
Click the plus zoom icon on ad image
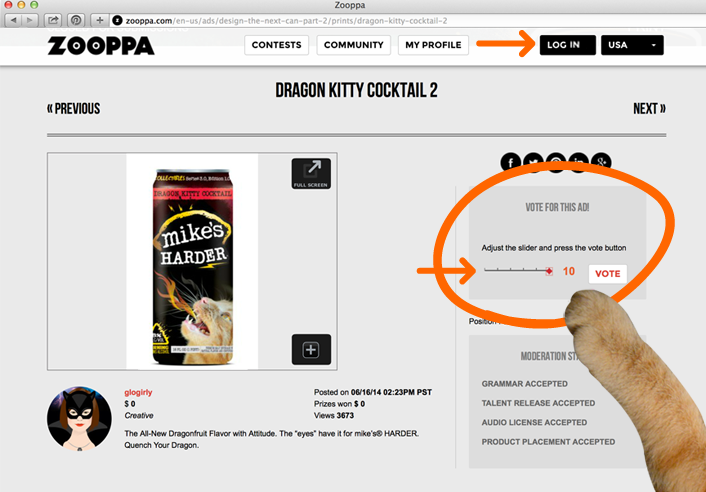311,349
